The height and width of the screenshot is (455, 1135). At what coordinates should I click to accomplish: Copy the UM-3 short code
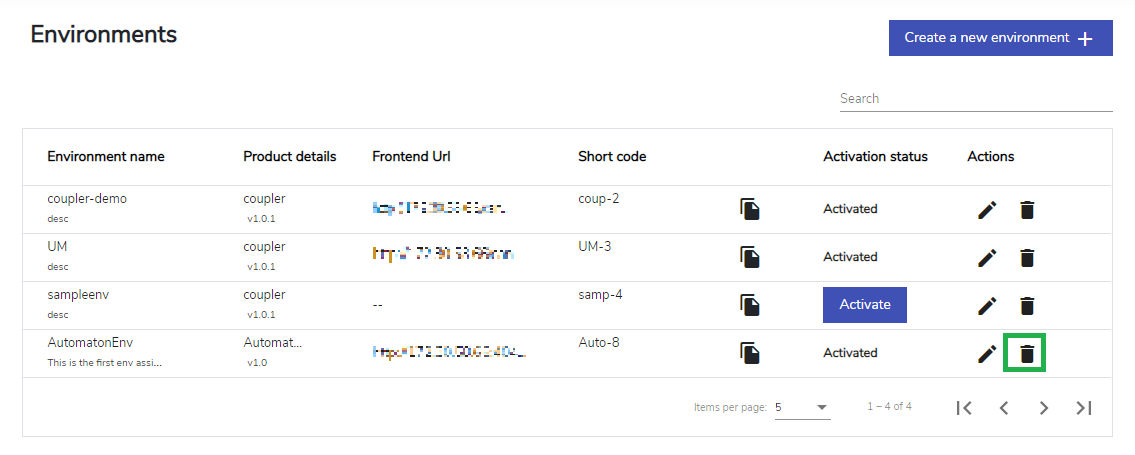click(750, 257)
